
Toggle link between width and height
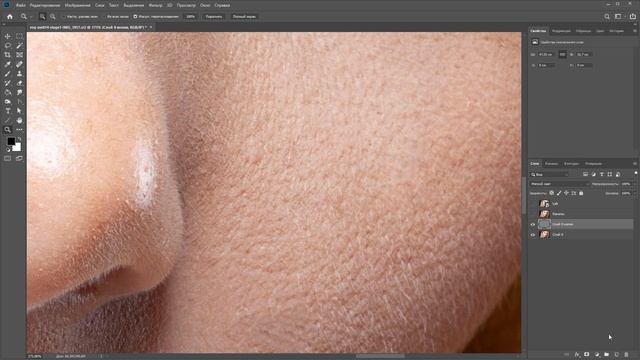[562, 54]
